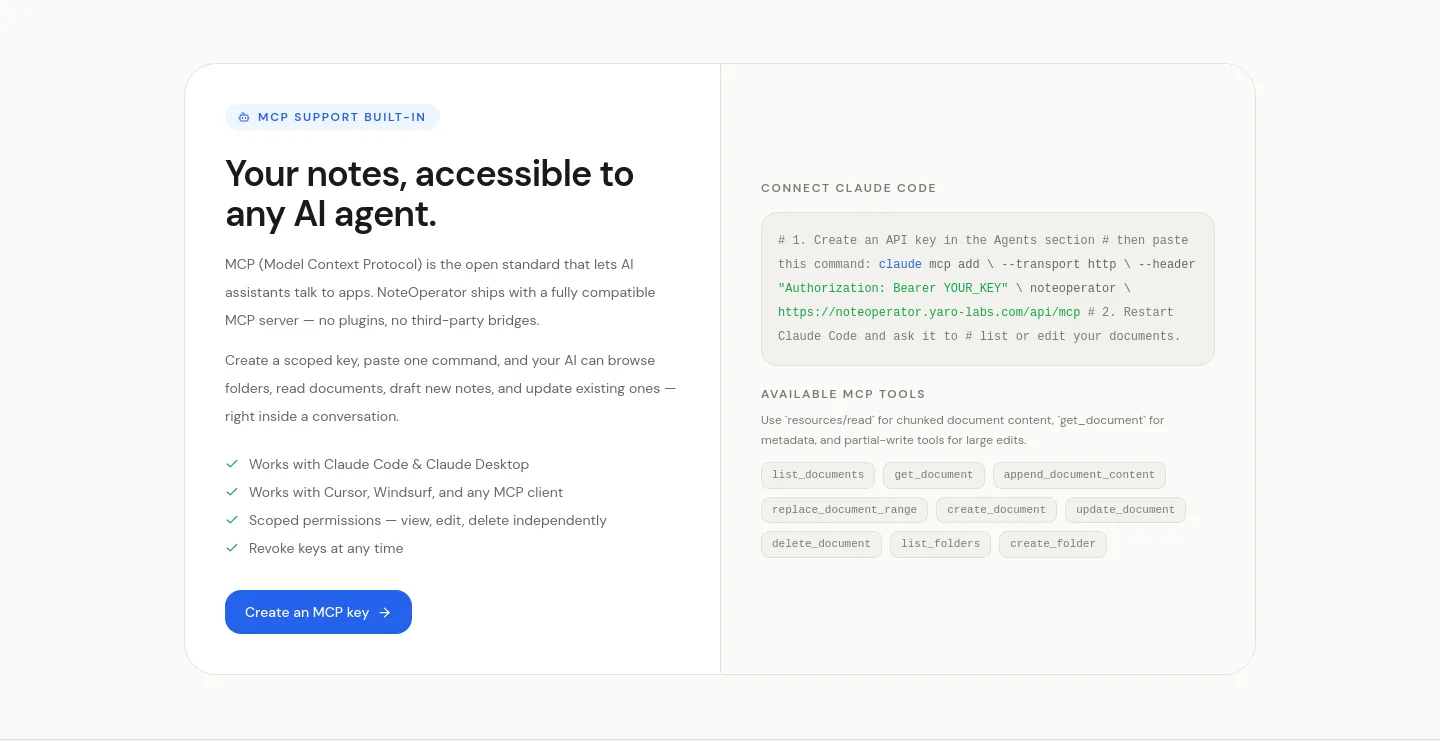This screenshot has width=1440, height=741.
Task: Click the paragraph starting Create a scoped key
Action: pyautogui.click(x=450, y=388)
